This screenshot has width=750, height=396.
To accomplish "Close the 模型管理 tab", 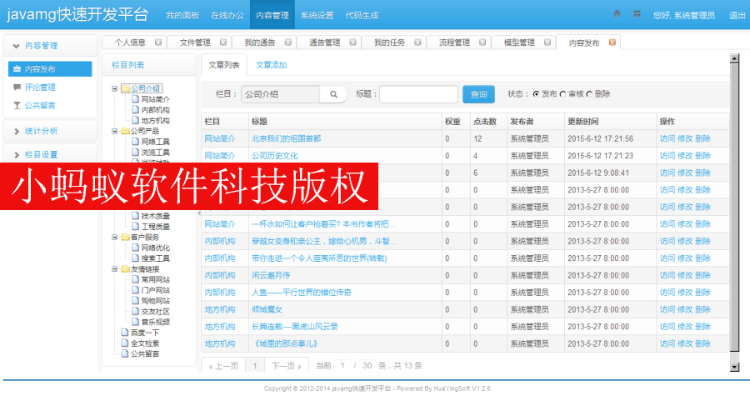I will (x=548, y=43).
